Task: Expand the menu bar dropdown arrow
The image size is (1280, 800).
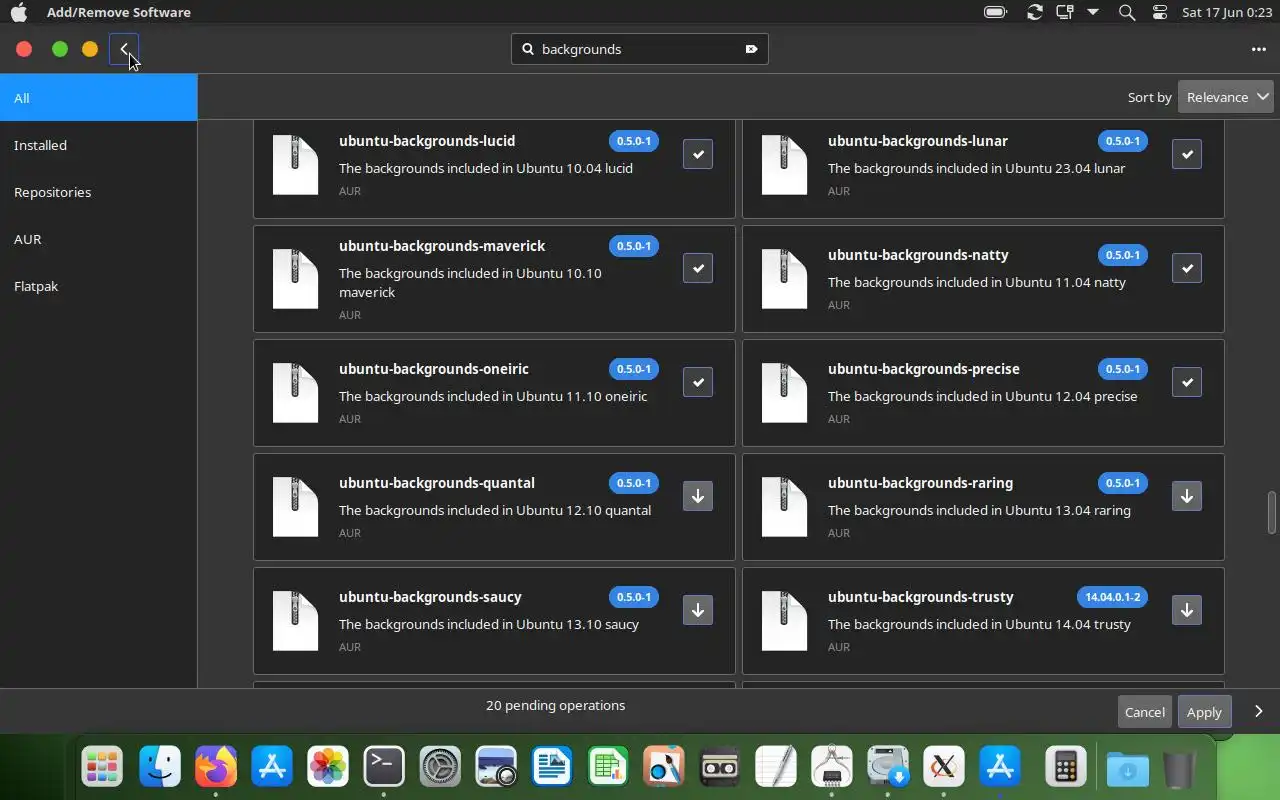Action: (x=1093, y=12)
